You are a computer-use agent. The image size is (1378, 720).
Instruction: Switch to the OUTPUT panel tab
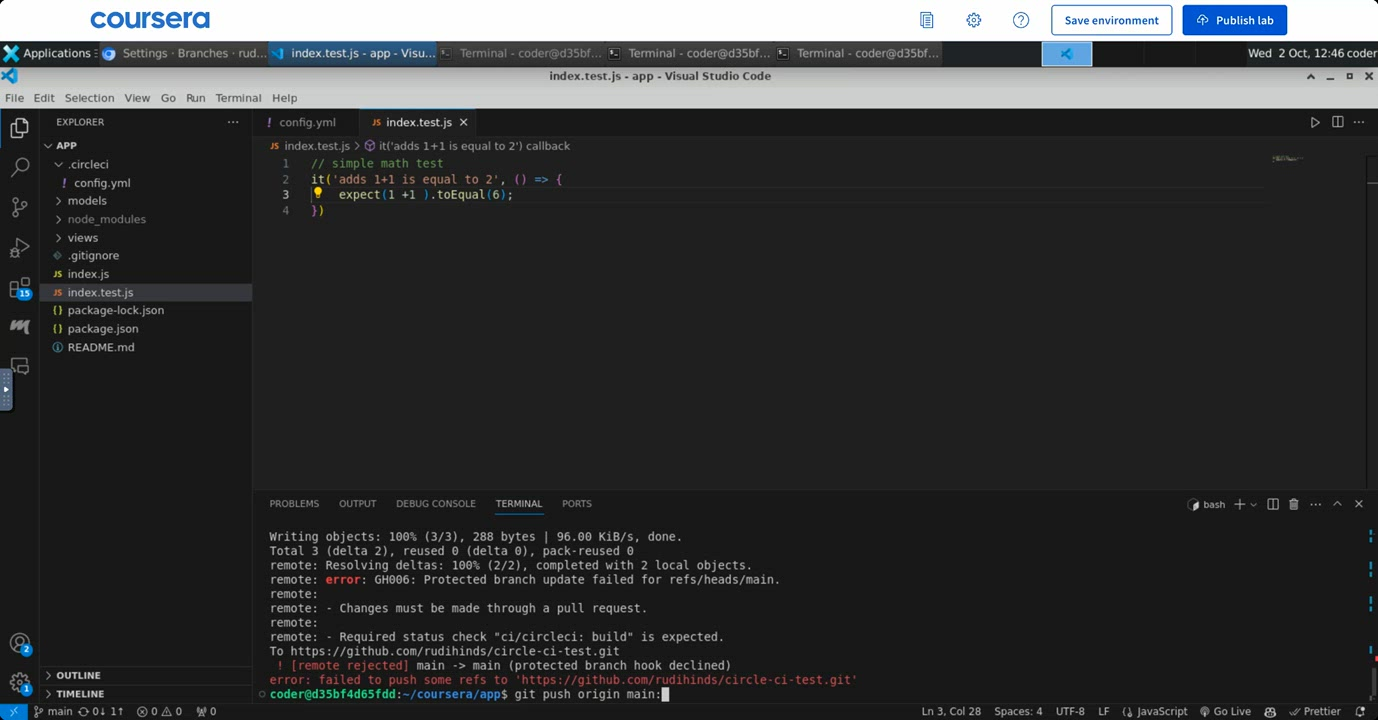point(357,504)
